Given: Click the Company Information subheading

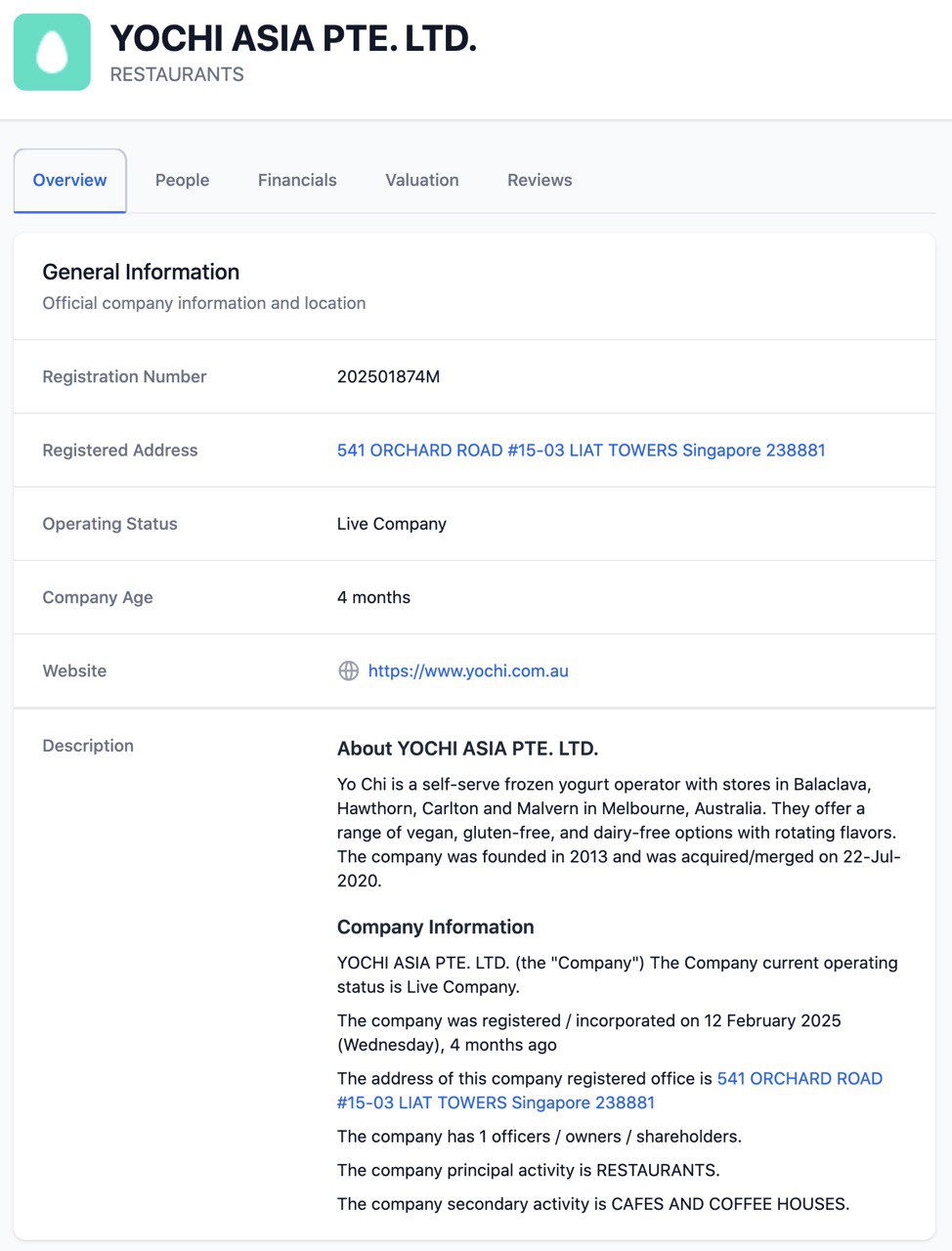Looking at the screenshot, I should point(435,927).
